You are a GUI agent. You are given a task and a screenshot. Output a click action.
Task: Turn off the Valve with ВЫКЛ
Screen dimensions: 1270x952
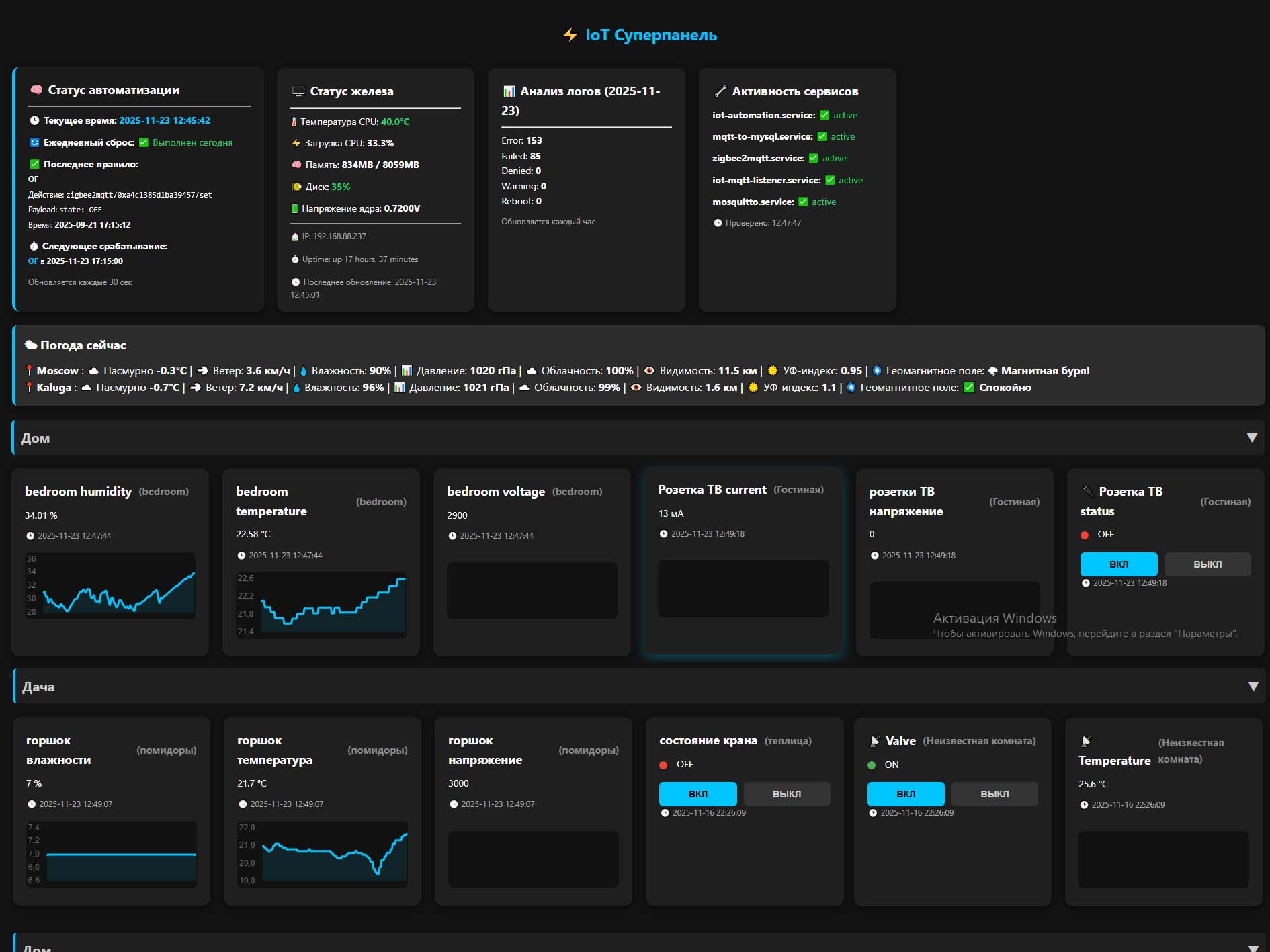click(x=994, y=794)
